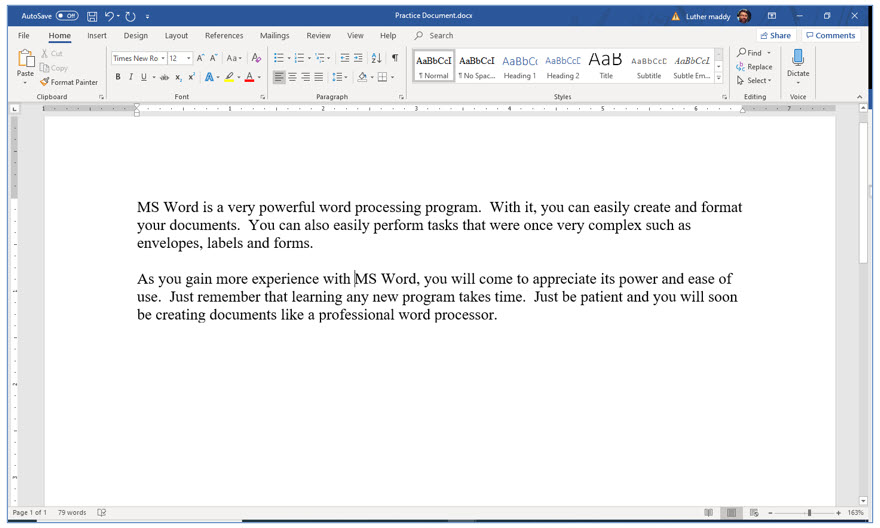
Task: Open the font size dropdown
Action: coord(189,58)
